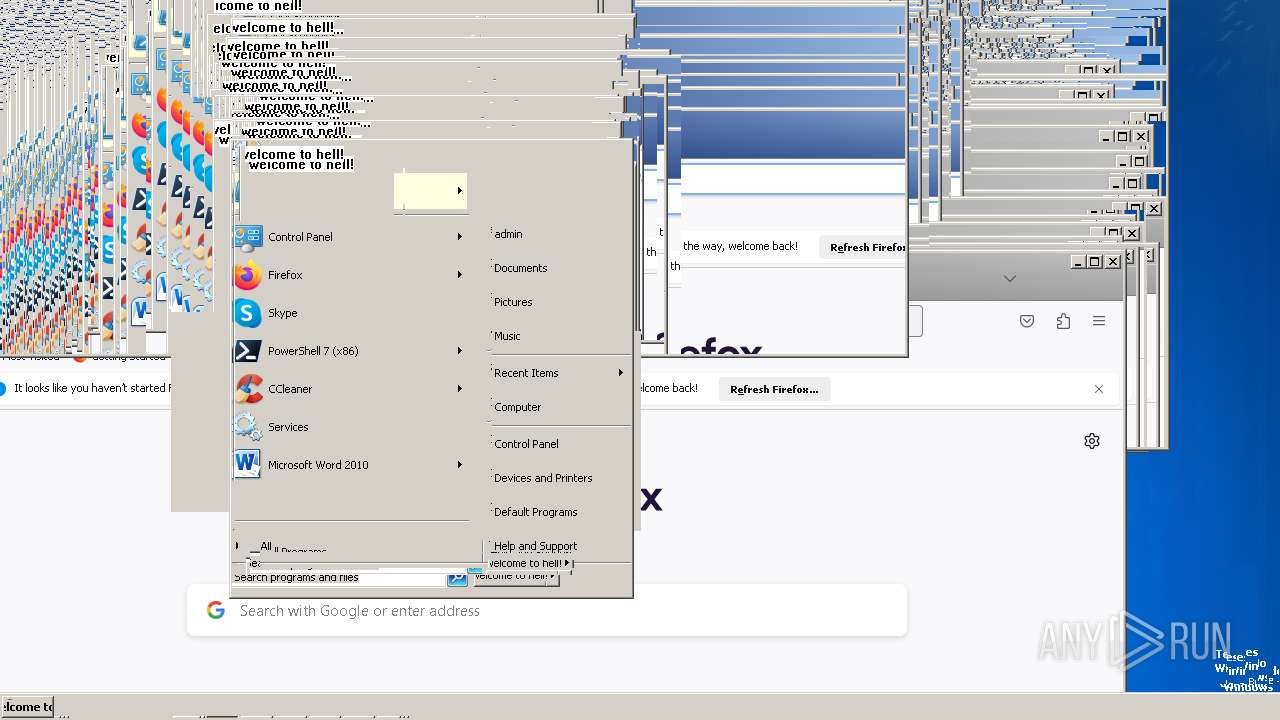
Task: Launch Firefox from the Start menu
Action: (350, 275)
